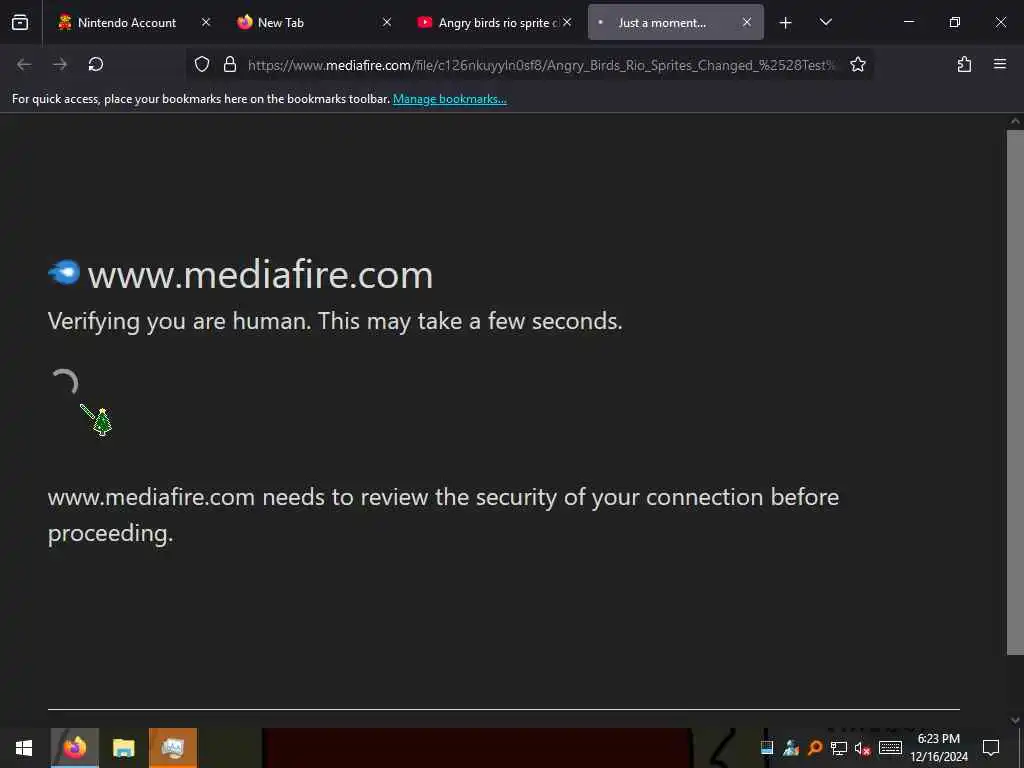This screenshot has height=768, width=1024.
Task: Open the touch keyboard tray icon
Action: (x=890, y=748)
